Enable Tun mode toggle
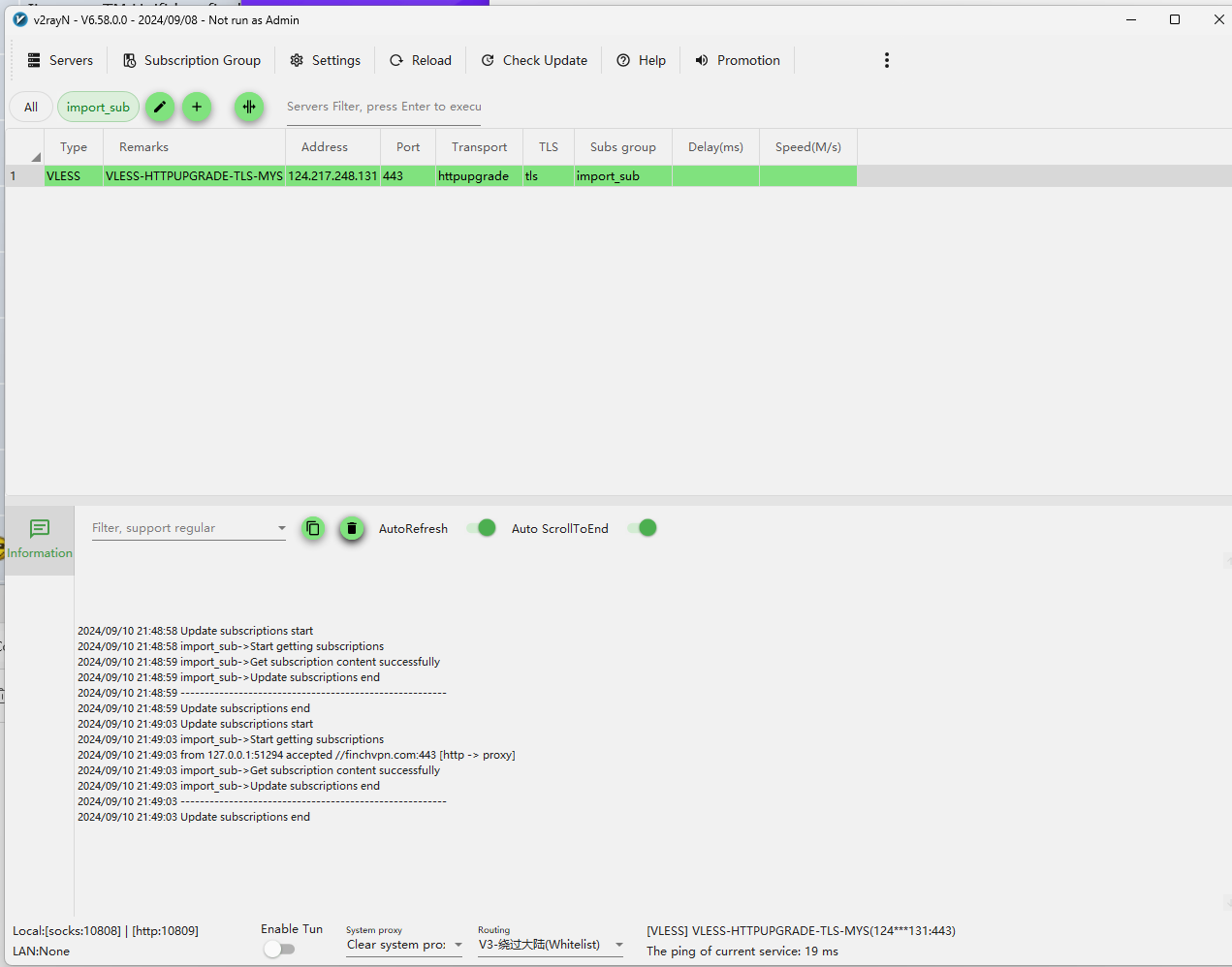The height and width of the screenshot is (967, 1232). [279, 949]
